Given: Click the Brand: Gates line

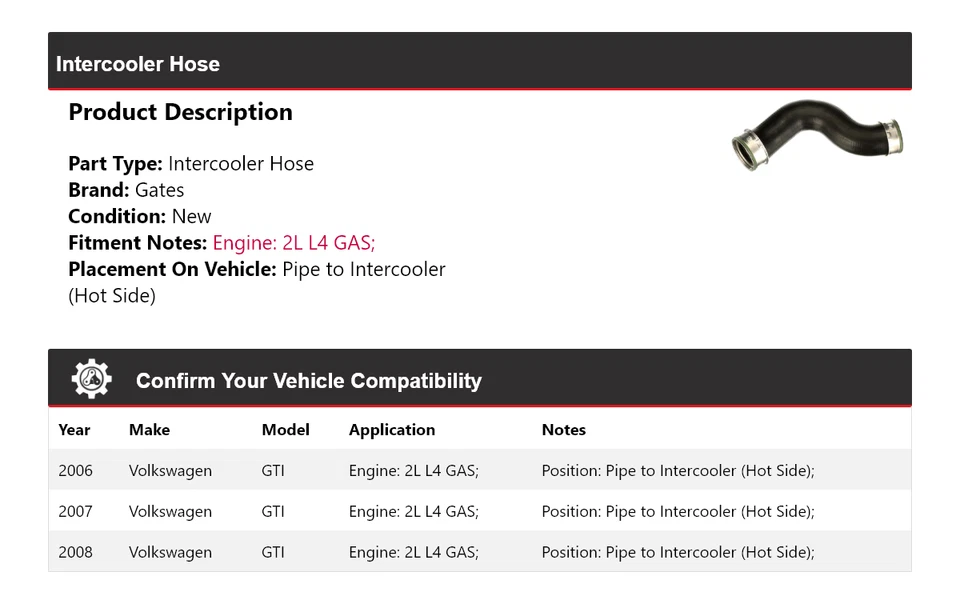Looking at the screenshot, I should [x=126, y=190].
